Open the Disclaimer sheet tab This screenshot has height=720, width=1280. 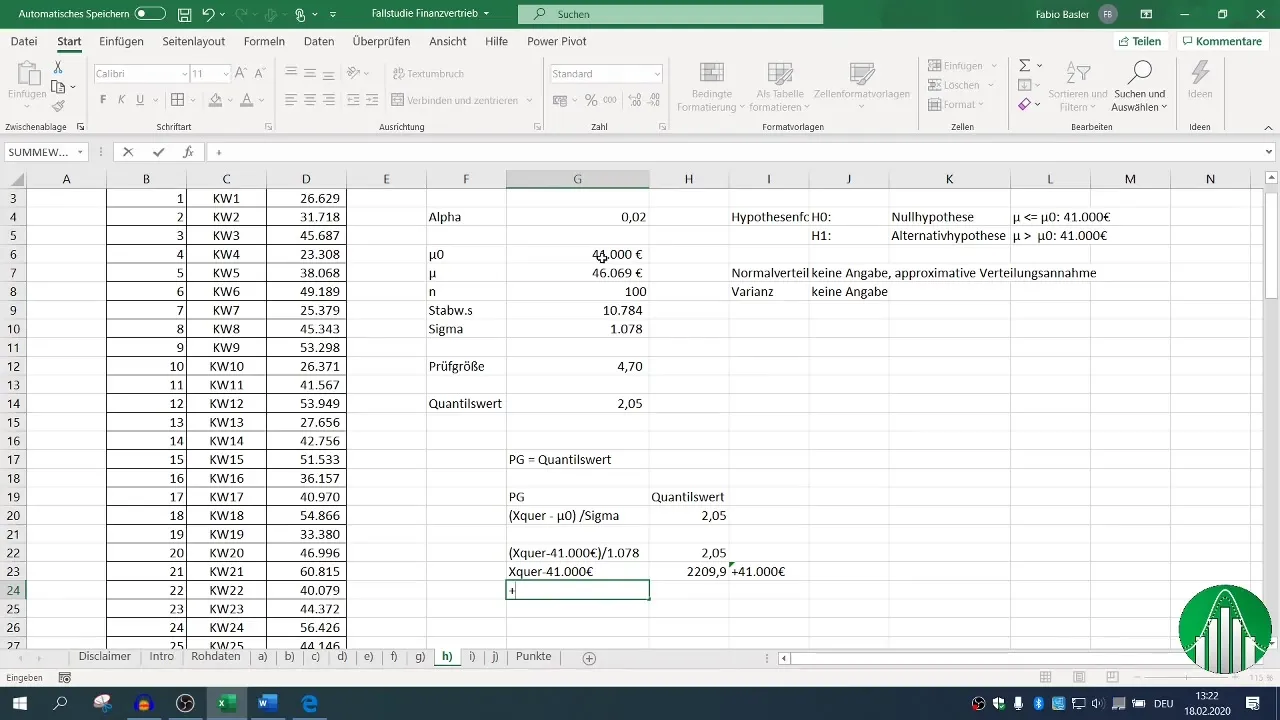click(105, 657)
